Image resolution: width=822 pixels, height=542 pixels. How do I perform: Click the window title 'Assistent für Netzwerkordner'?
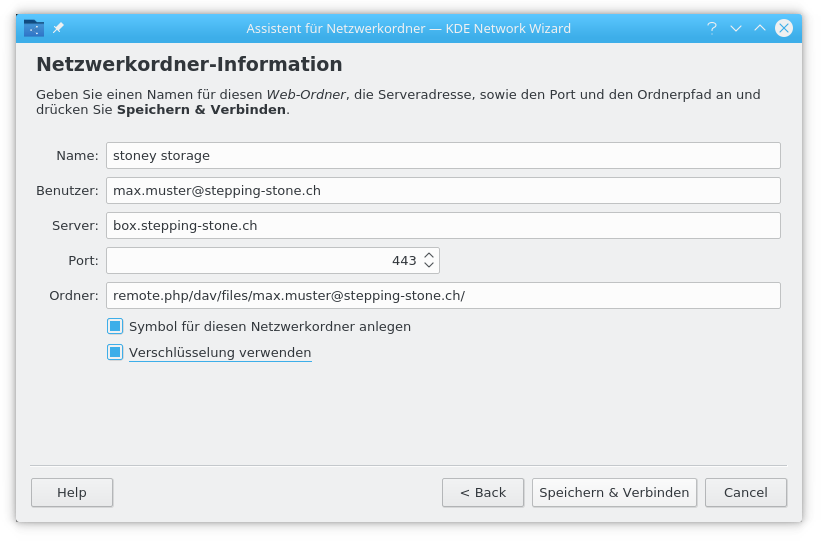(x=336, y=28)
